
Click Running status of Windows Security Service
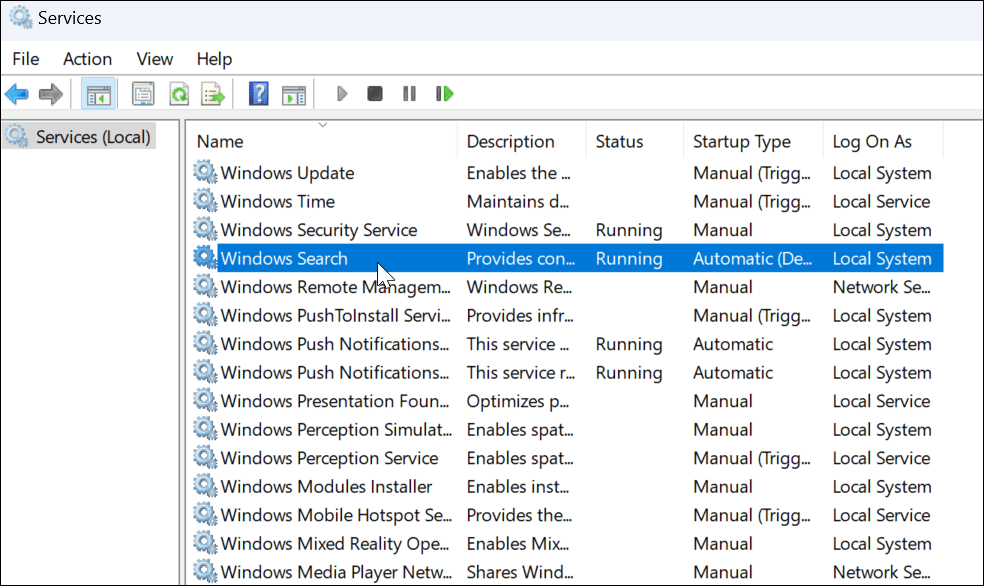coord(629,230)
